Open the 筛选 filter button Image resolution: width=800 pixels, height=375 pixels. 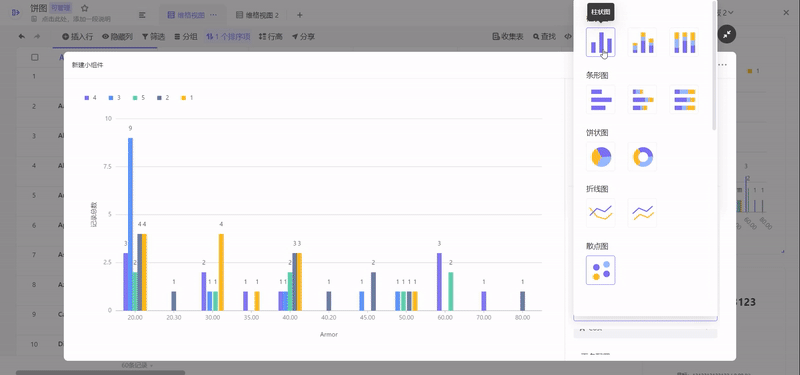click(154, 37)
